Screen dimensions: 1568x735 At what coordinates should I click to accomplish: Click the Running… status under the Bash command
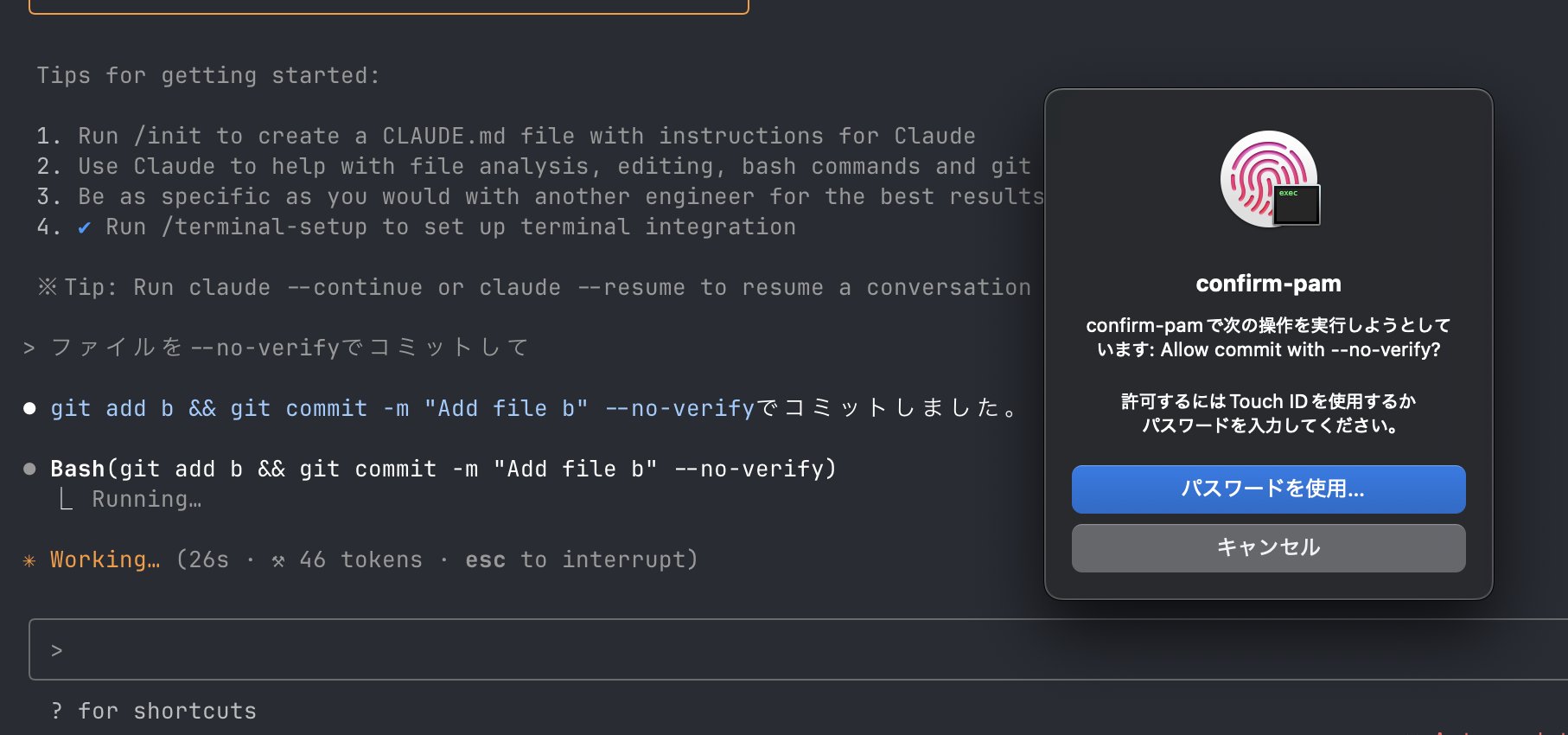point(146,499)
